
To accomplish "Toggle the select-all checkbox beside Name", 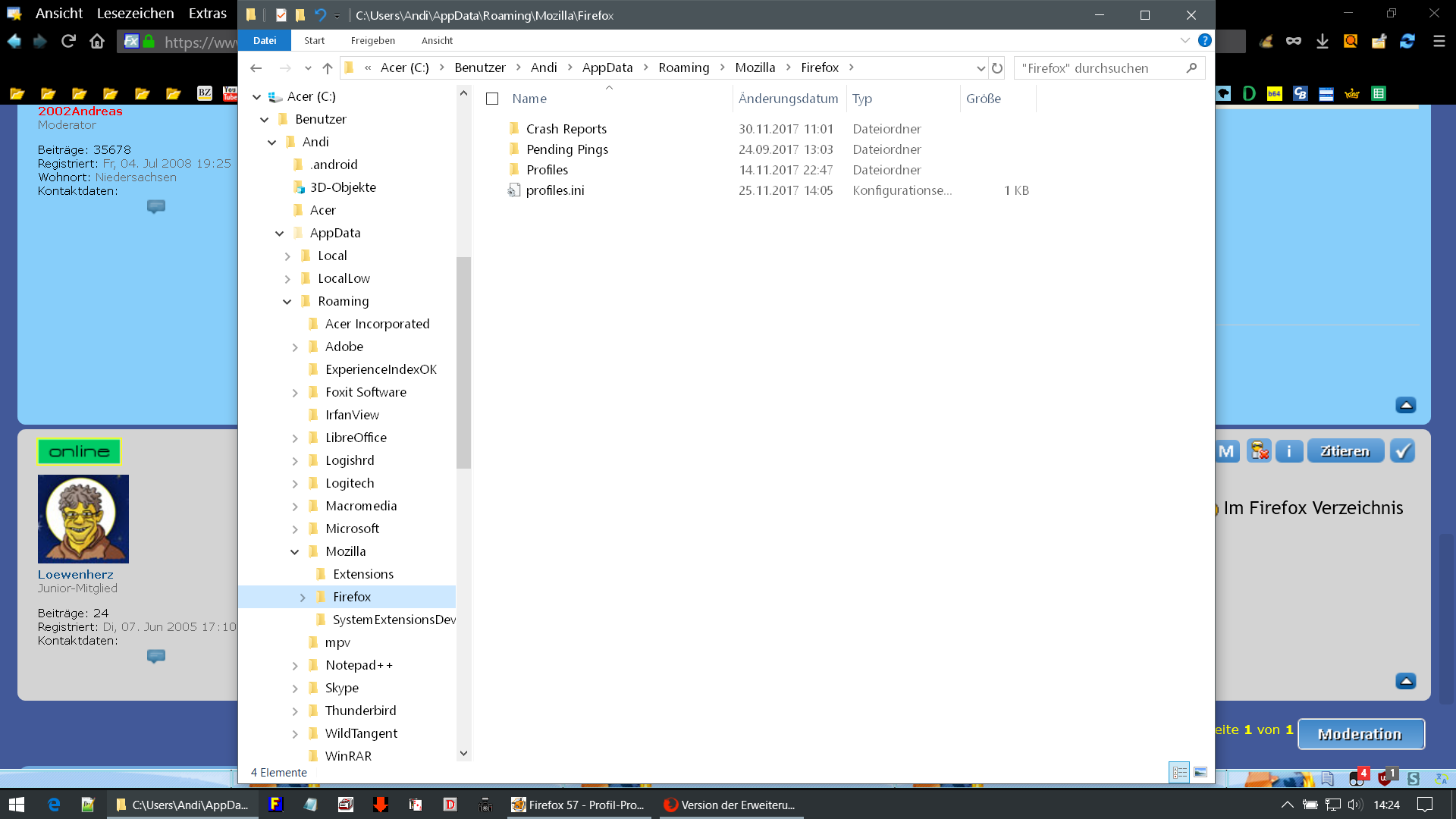I will tap(492, 99).
